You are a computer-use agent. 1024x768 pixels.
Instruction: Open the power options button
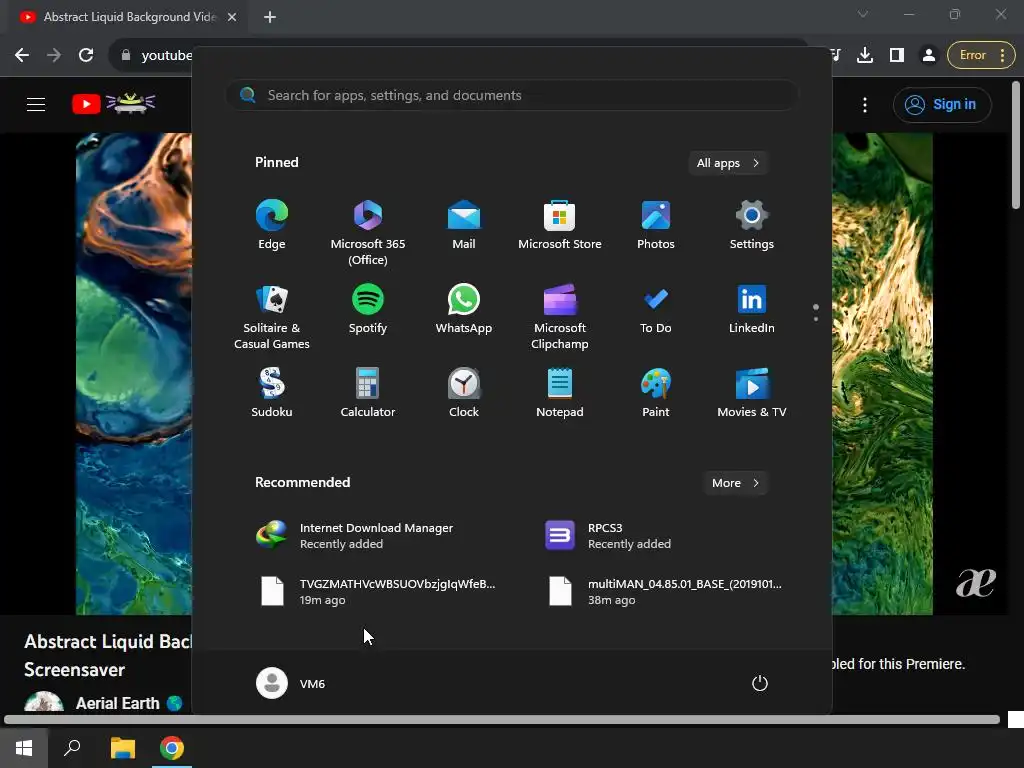click(760, 683)
